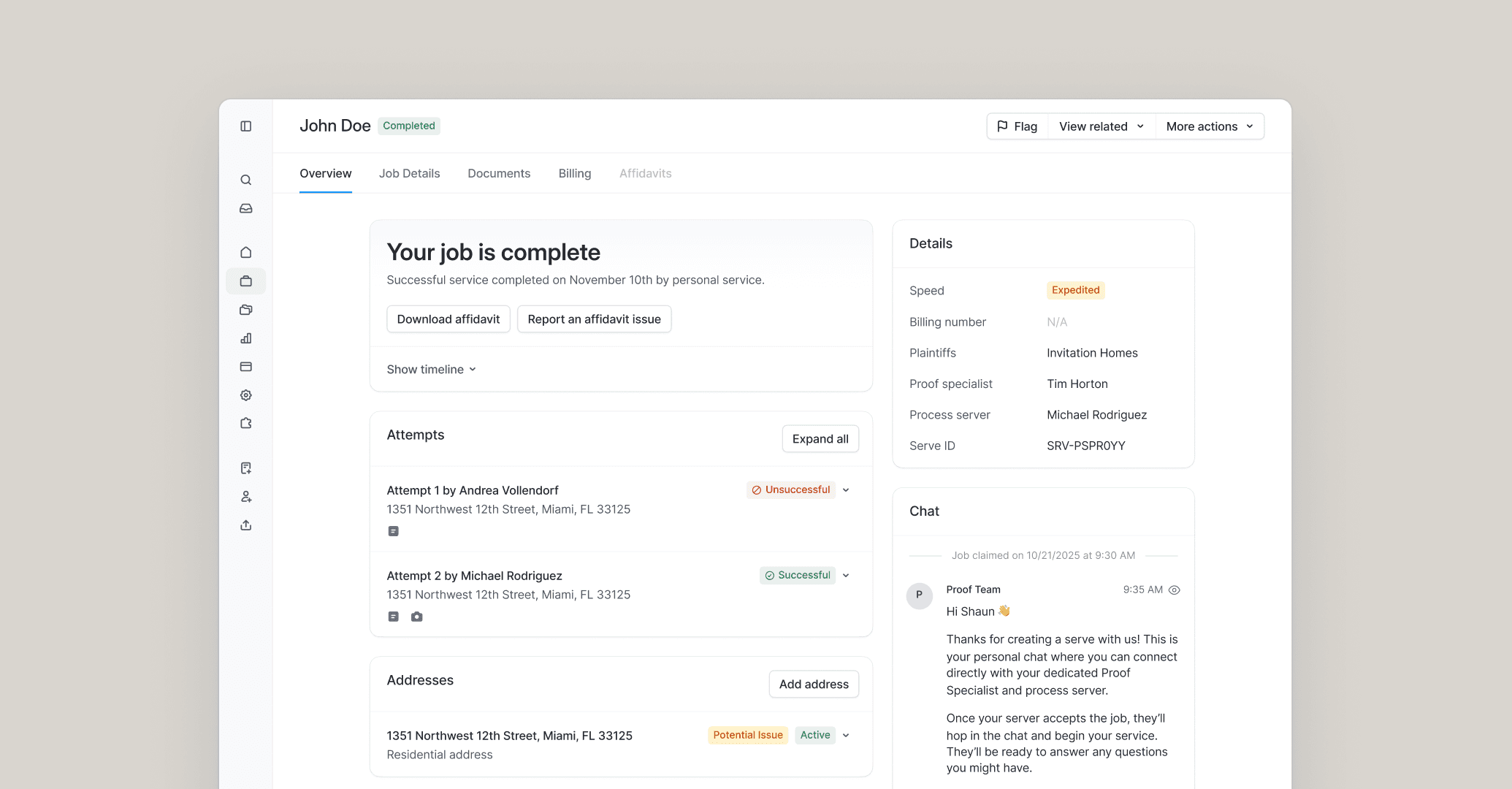This screenshot has height=789, width=1512.
Task: Click the Add address button
Action: [x=814, y=685]
